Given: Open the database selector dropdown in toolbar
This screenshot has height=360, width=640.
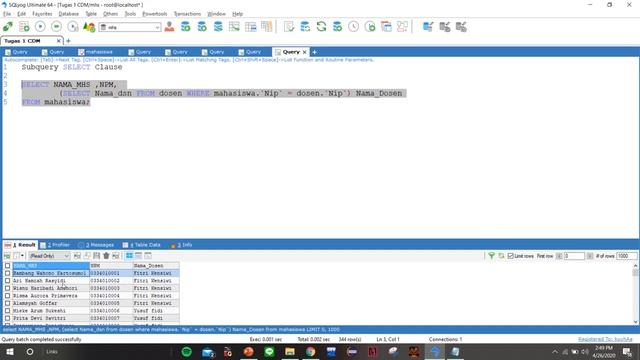Looking at the screenshot, I should (130, 27).
